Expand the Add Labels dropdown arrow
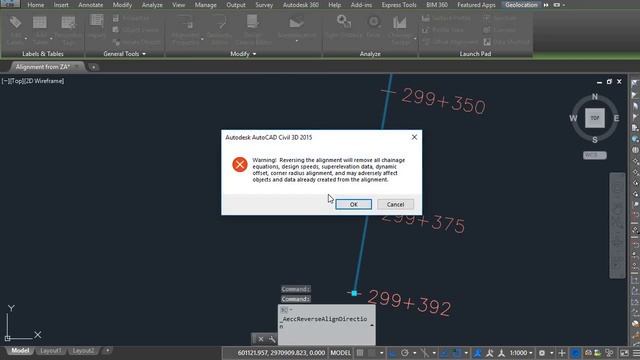This screenshot has width=640, height=360. [x=26, y=38]
